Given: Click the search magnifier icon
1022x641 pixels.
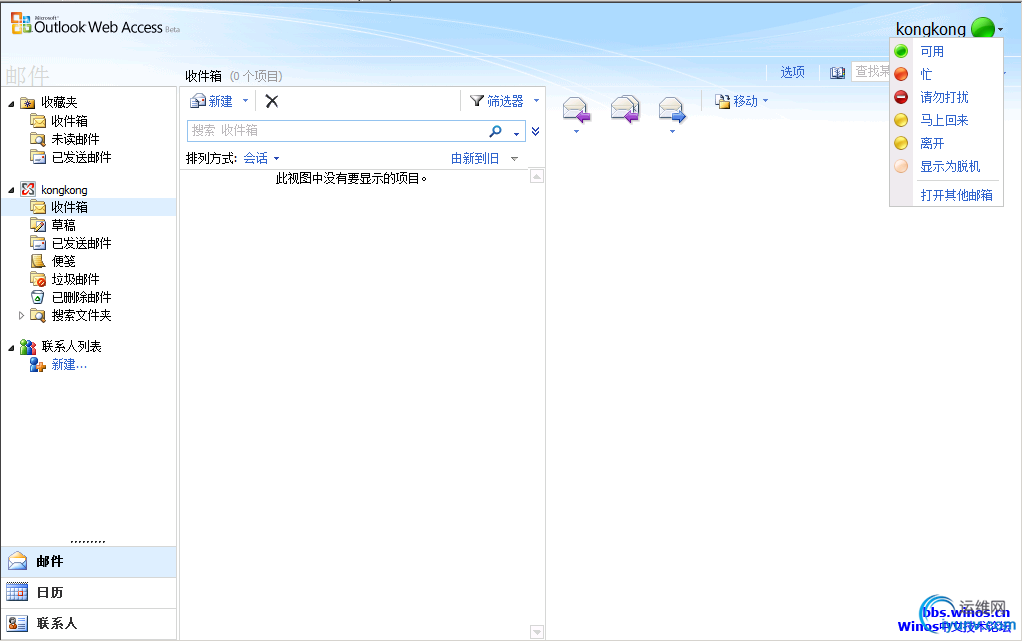Looking at the screenshot, I should click(495, 131).
